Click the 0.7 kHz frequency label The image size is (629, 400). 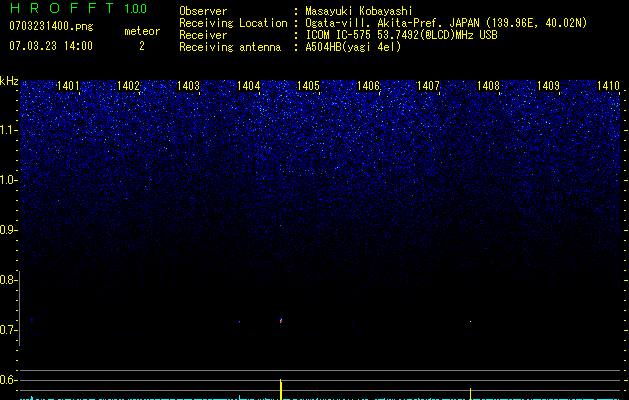pos(8,330)
